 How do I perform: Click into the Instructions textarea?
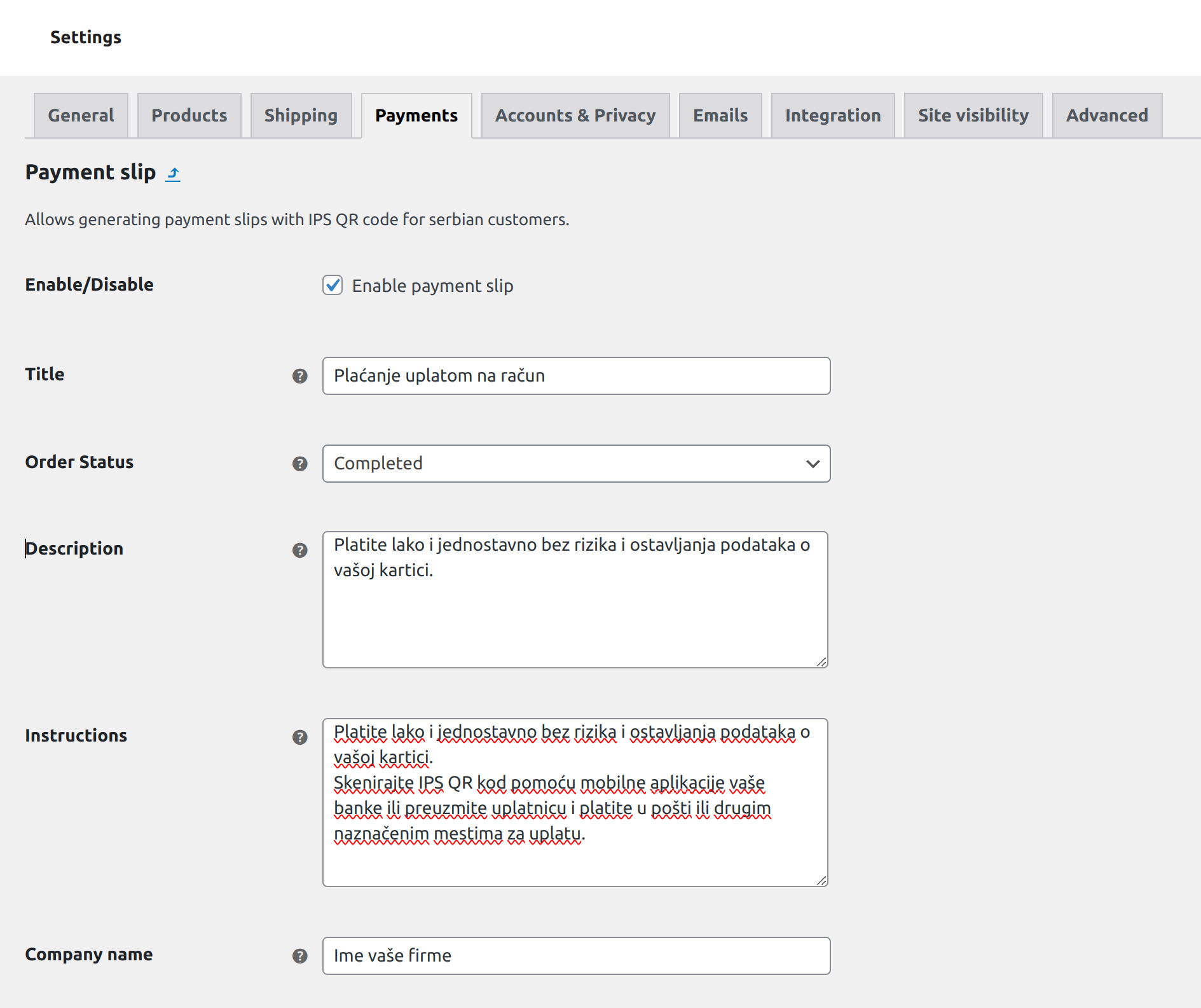pos(575,862)
